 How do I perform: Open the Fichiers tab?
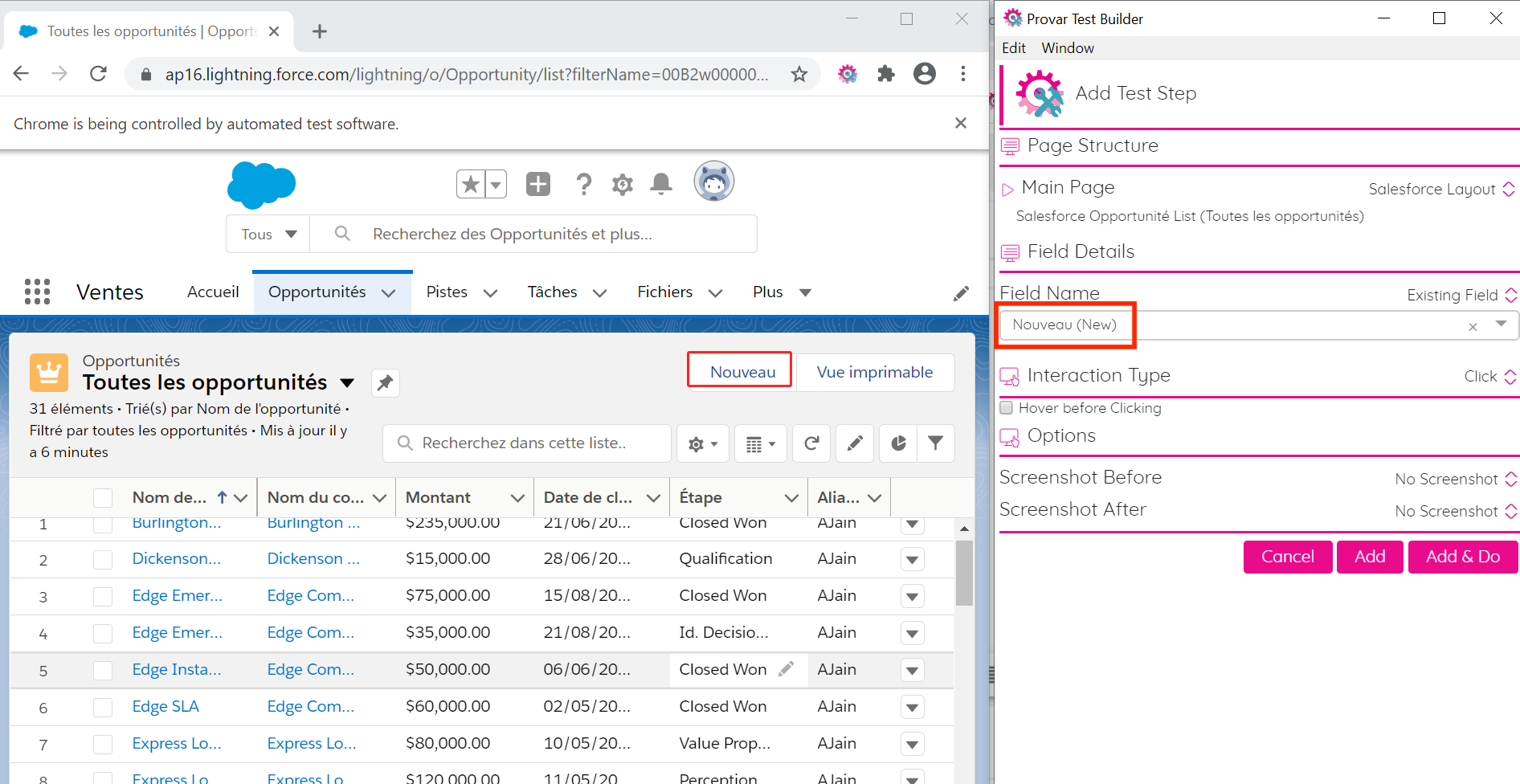click(664, 292)
